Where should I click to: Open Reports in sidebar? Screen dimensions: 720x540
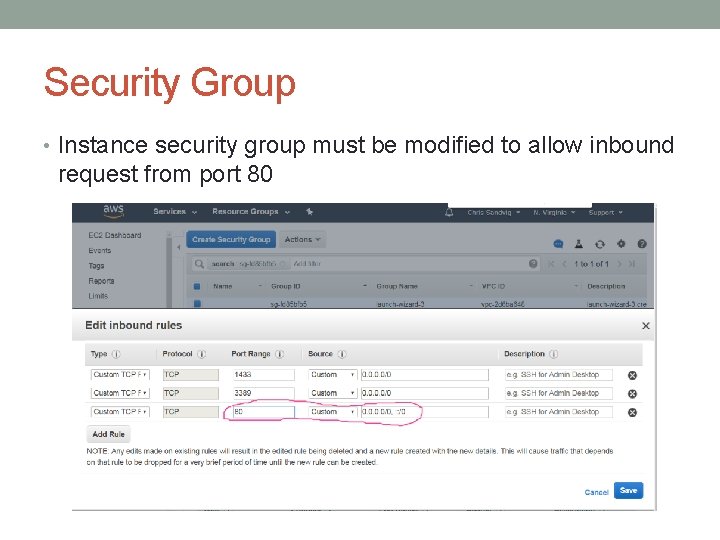[101, 281]
